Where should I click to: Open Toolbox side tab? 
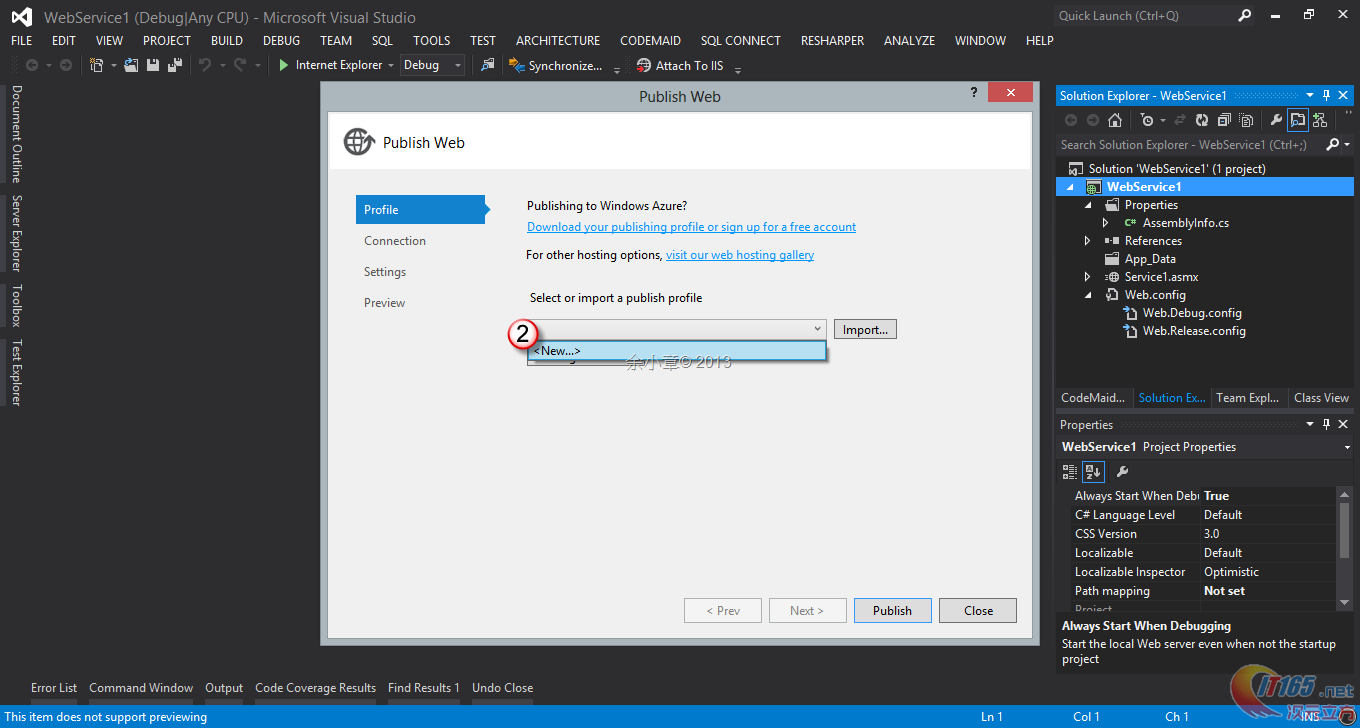pos(16,306)
